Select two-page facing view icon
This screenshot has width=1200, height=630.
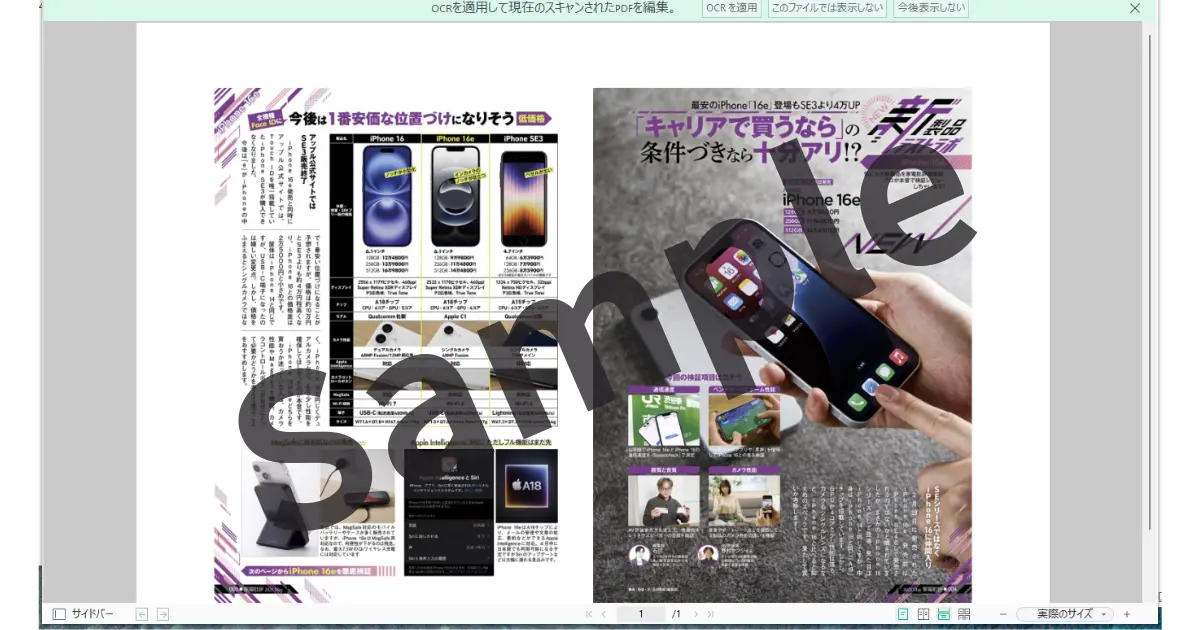coord(924,614)
